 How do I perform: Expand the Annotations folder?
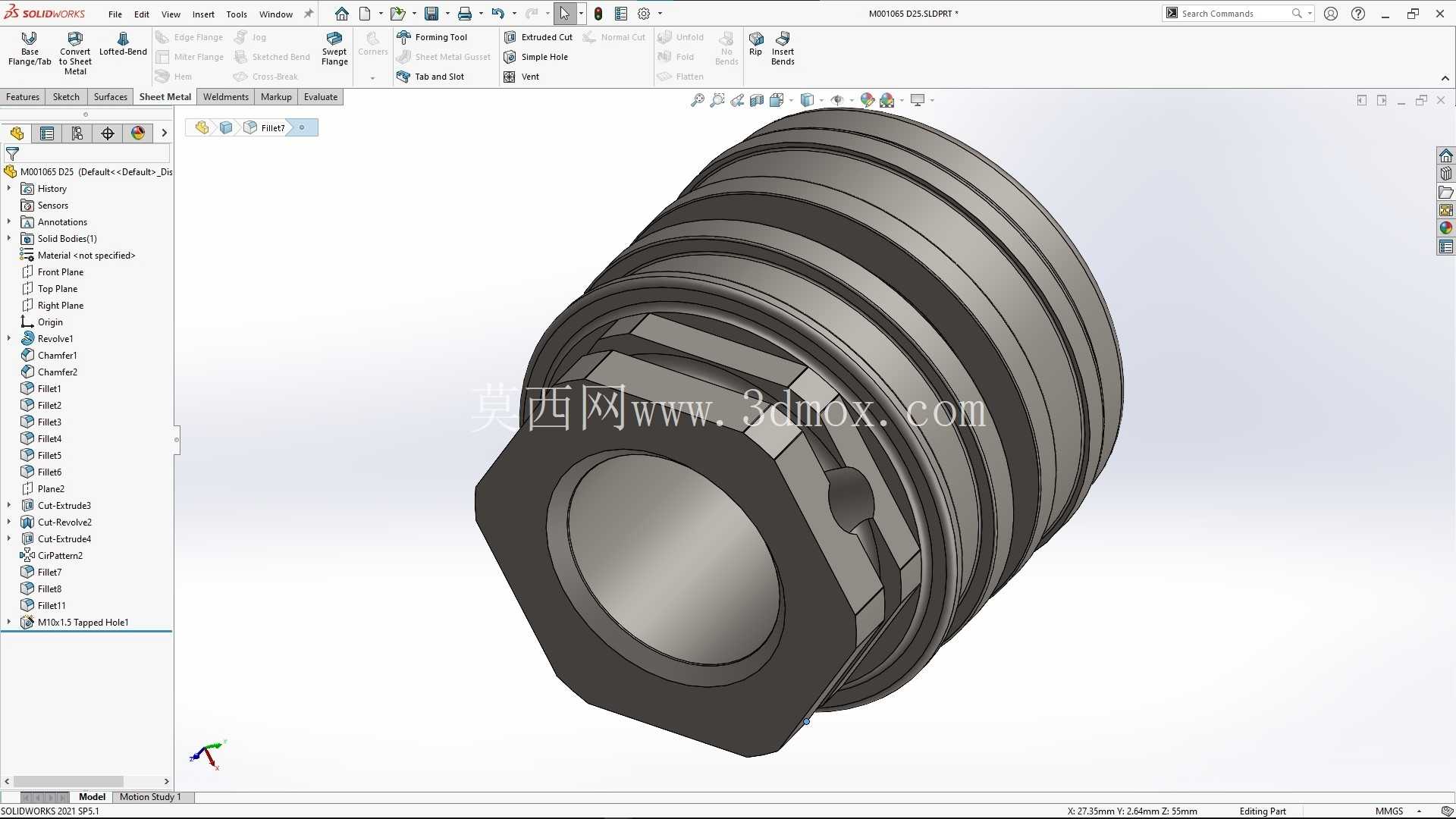(9, 221)
